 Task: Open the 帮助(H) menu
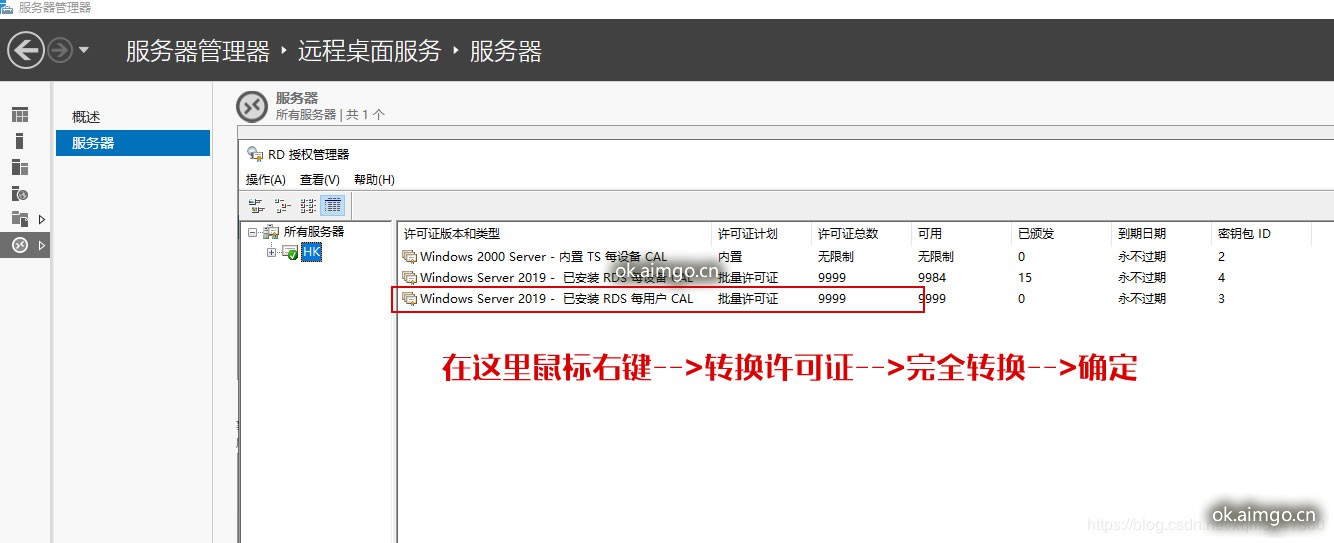pyautogui.click(x=374, y=180)
